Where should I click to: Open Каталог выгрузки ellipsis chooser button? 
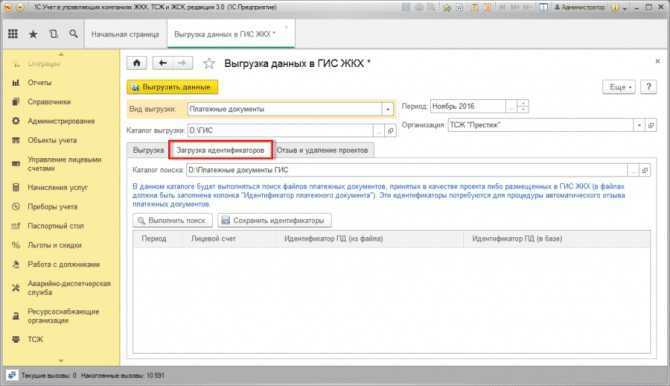[379, 131]
